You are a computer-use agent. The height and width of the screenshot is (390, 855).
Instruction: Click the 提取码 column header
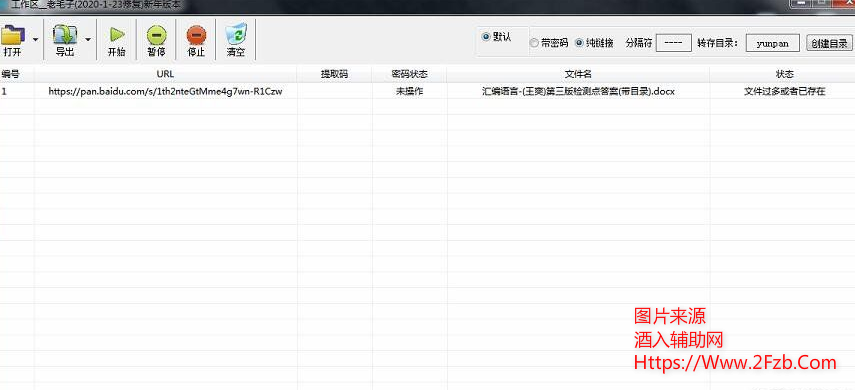coord(334,74)
